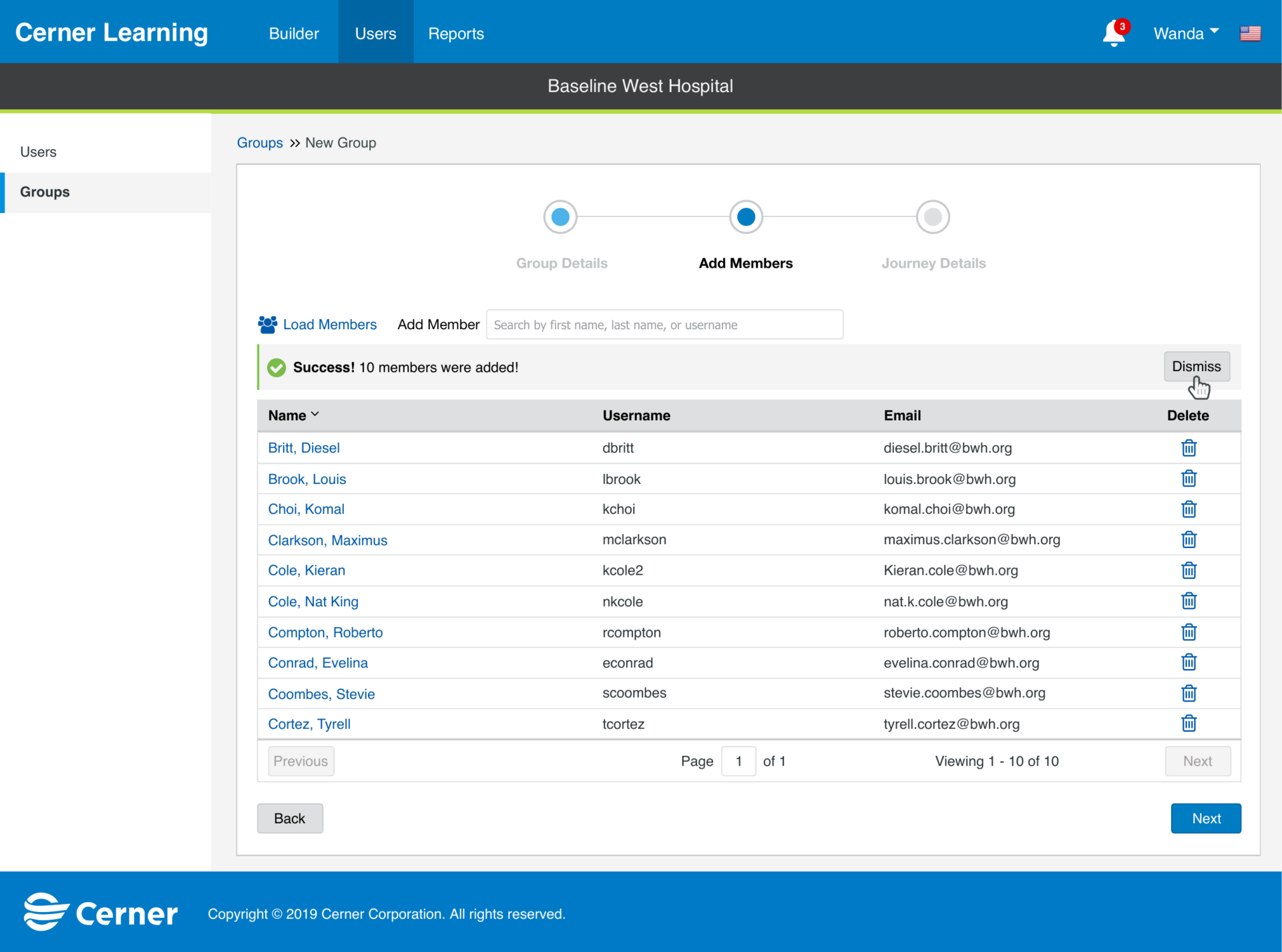1282x952 pixels.
Task: Click the Load Members people icon
Action: coord(268,324)
